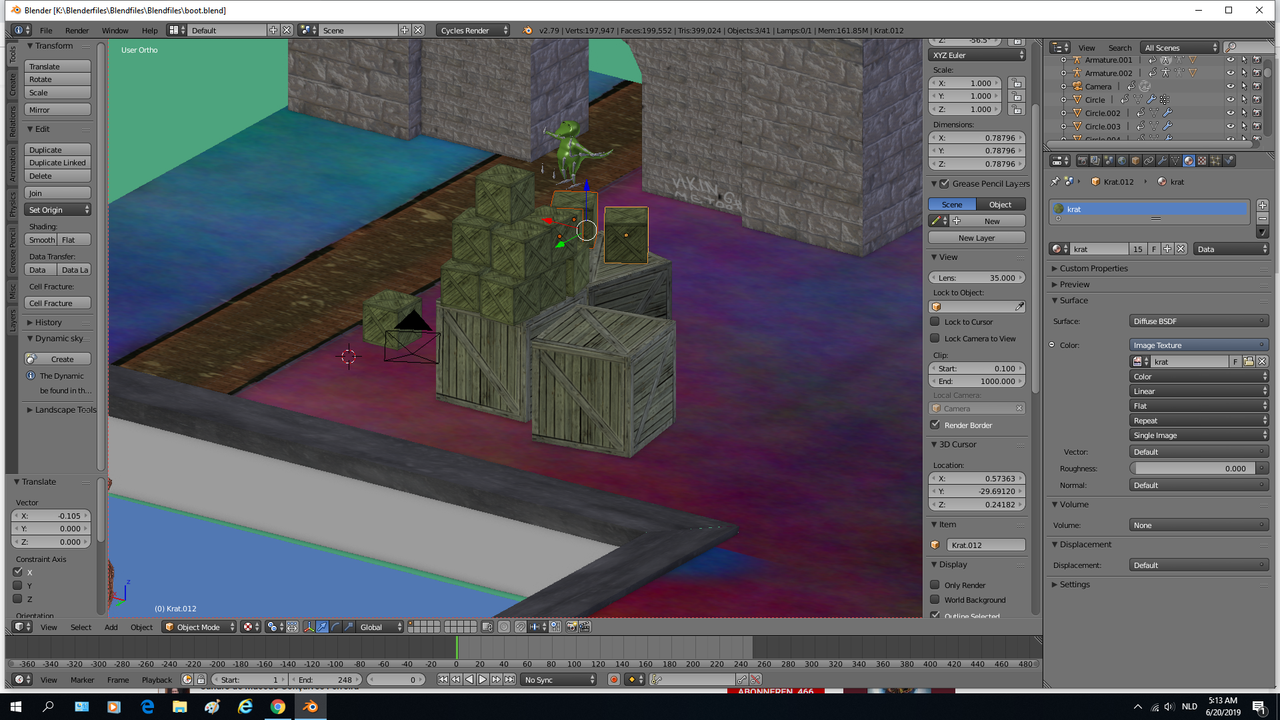Open the Particles properties tab
Screen dimensions: 1280x720
1215,160
